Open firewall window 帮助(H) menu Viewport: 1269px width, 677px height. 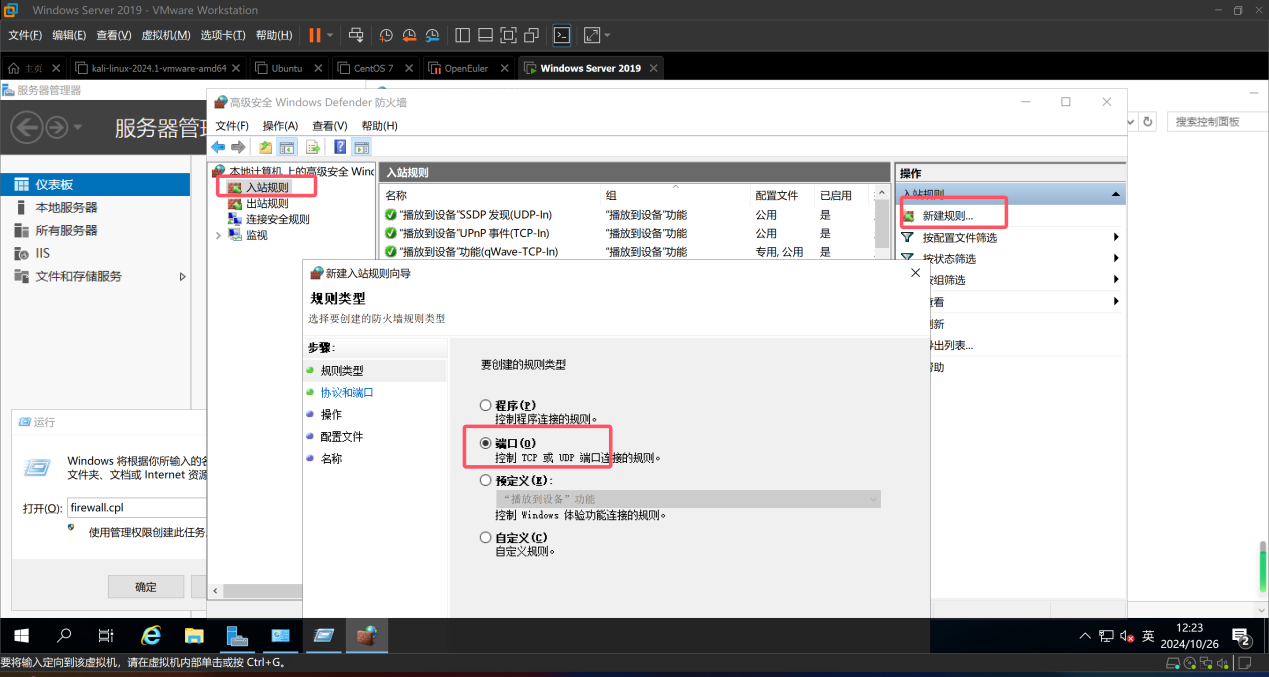pos(379,126)
